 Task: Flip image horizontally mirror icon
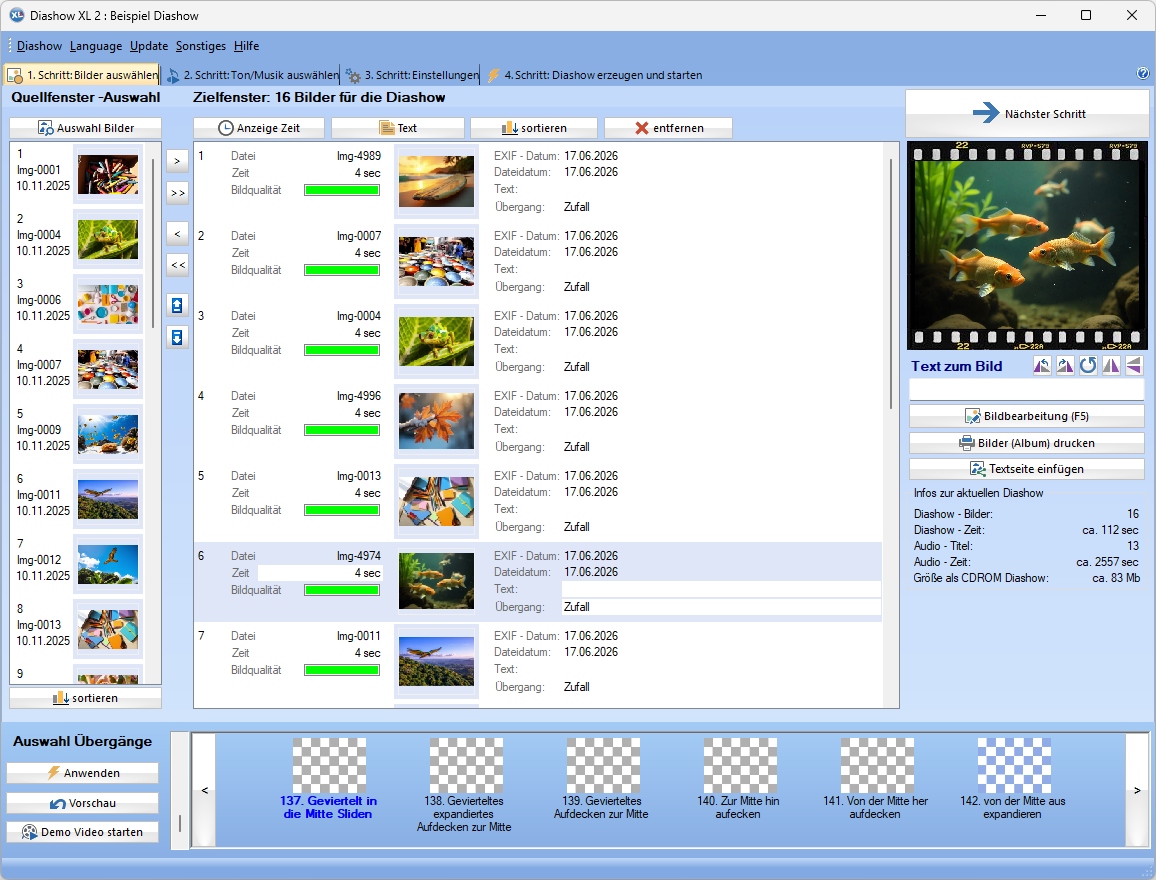(1111, 366)
